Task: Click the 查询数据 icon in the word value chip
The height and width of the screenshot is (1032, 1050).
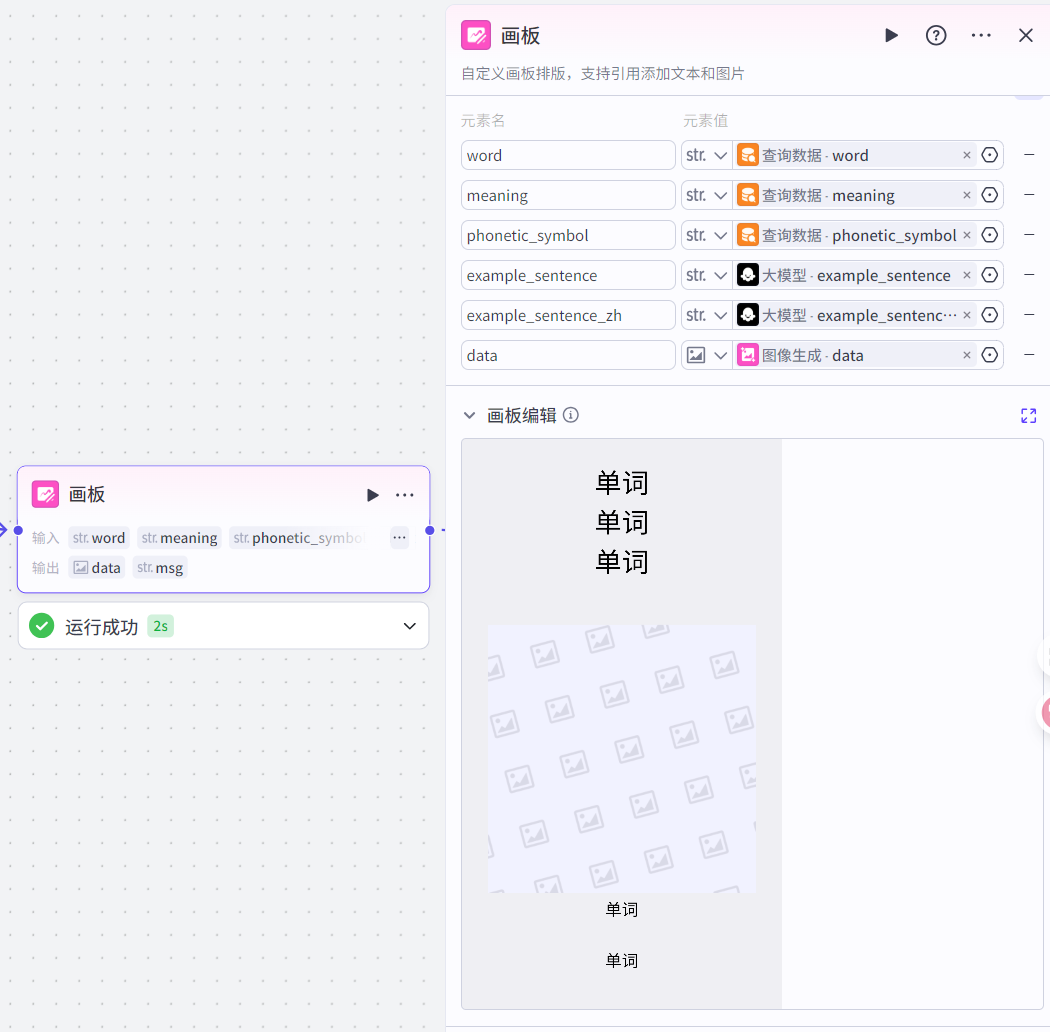Action: tap(748, 155)
